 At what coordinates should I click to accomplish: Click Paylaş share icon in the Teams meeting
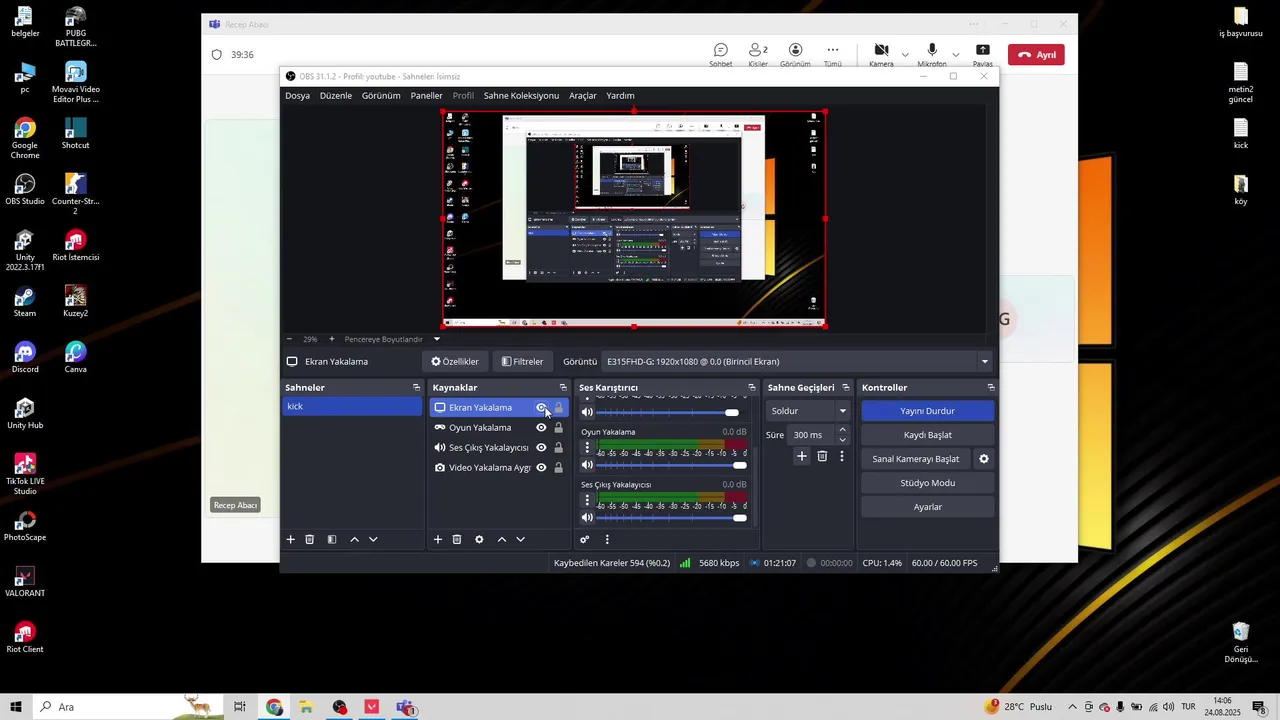pyautogui.click(x=983, y=55)
